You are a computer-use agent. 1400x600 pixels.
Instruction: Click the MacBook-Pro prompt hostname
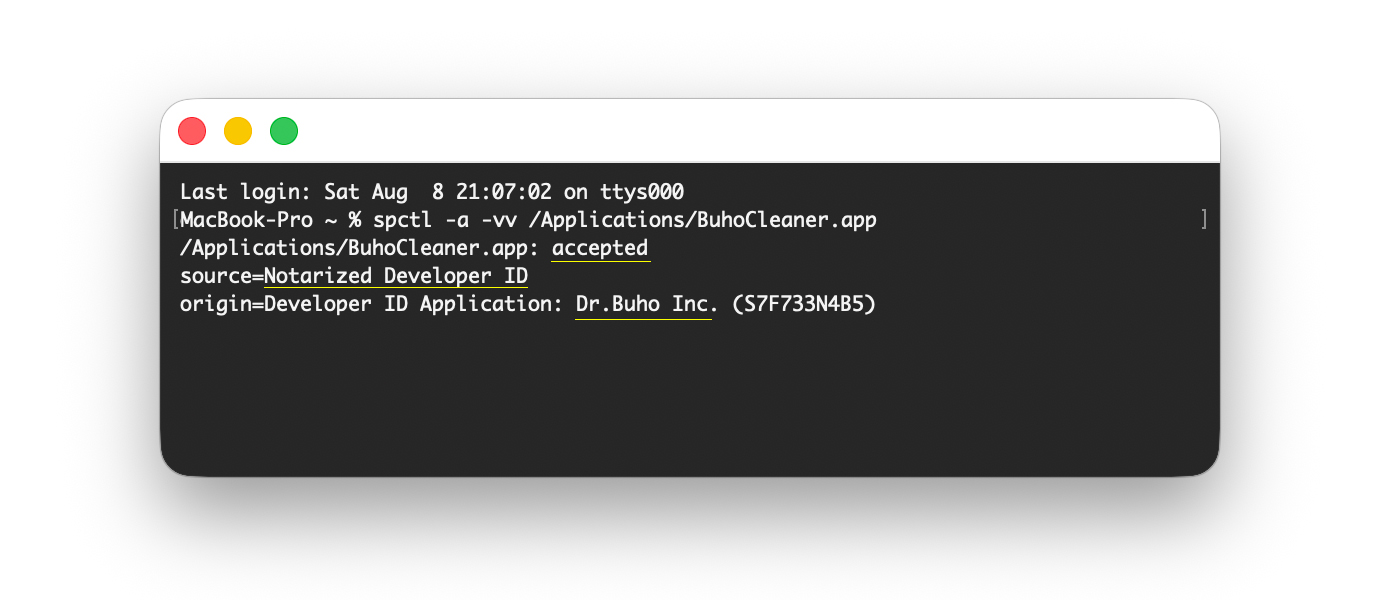pos(247,220)
